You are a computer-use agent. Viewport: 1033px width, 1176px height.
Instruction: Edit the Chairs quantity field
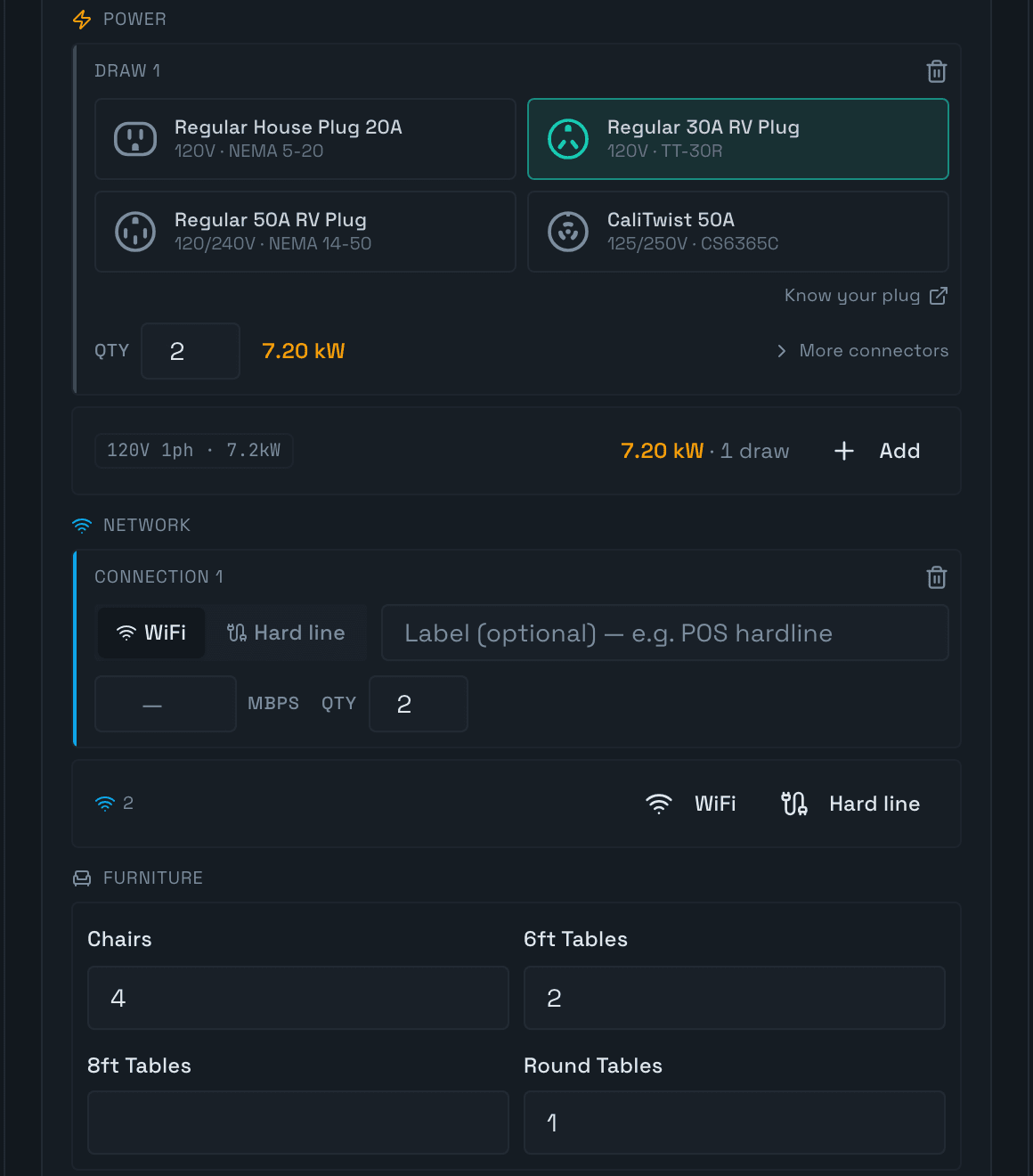pos(298,998)
